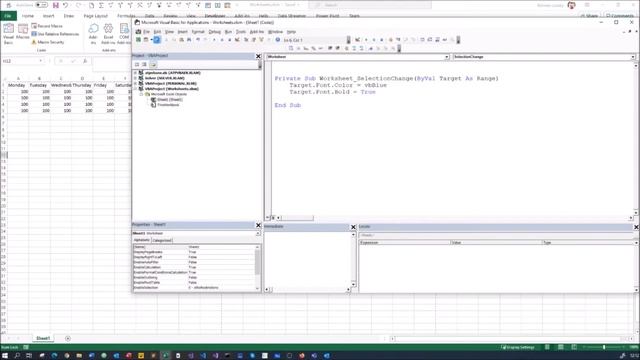
Task: Open the Edit menu in VBA editor
Action: (x=157, y=32)
